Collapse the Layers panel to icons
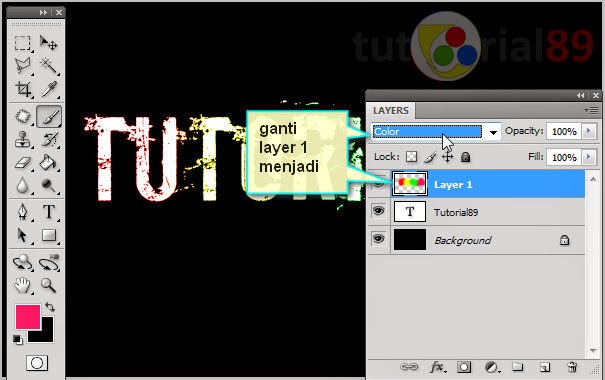Image resolution: width=605 pixels, height=380 pixels. tap(581, 95)
